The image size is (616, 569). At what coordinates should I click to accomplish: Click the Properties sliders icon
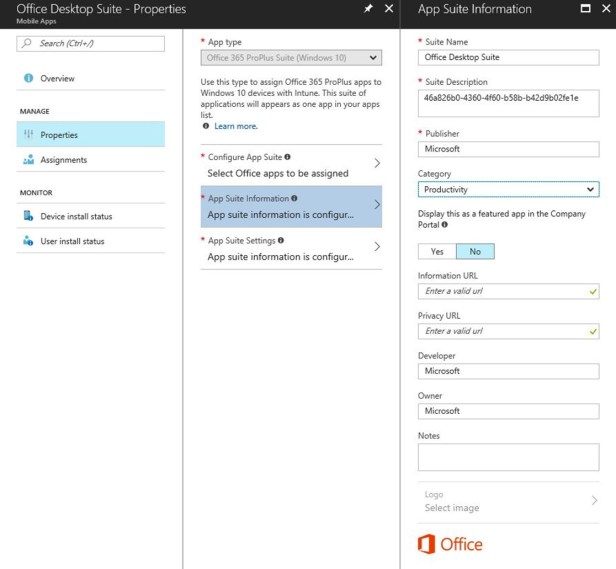click(x=28, y=135)
